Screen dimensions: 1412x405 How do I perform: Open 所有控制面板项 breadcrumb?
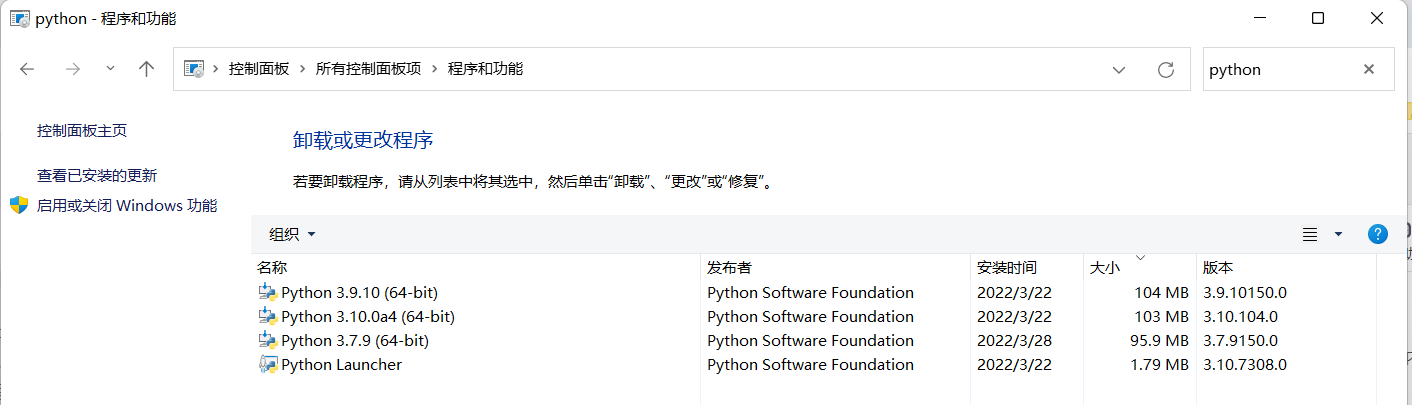369,69
